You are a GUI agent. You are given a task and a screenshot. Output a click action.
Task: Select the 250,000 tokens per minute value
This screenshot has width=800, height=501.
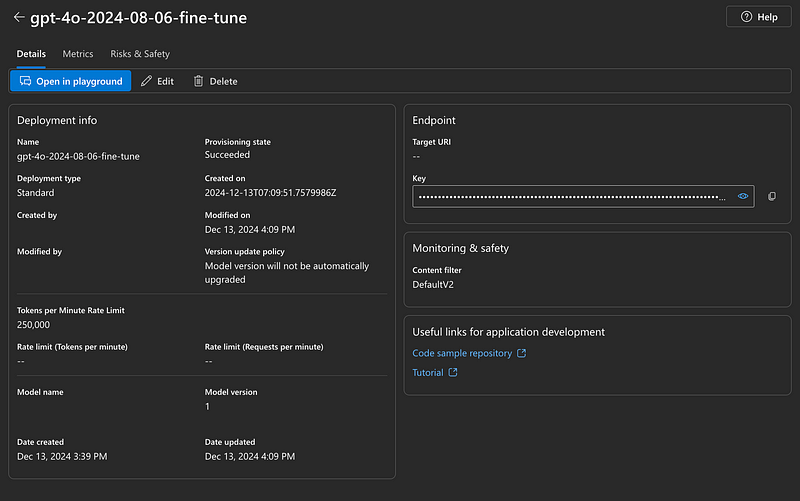pos(33,324)
